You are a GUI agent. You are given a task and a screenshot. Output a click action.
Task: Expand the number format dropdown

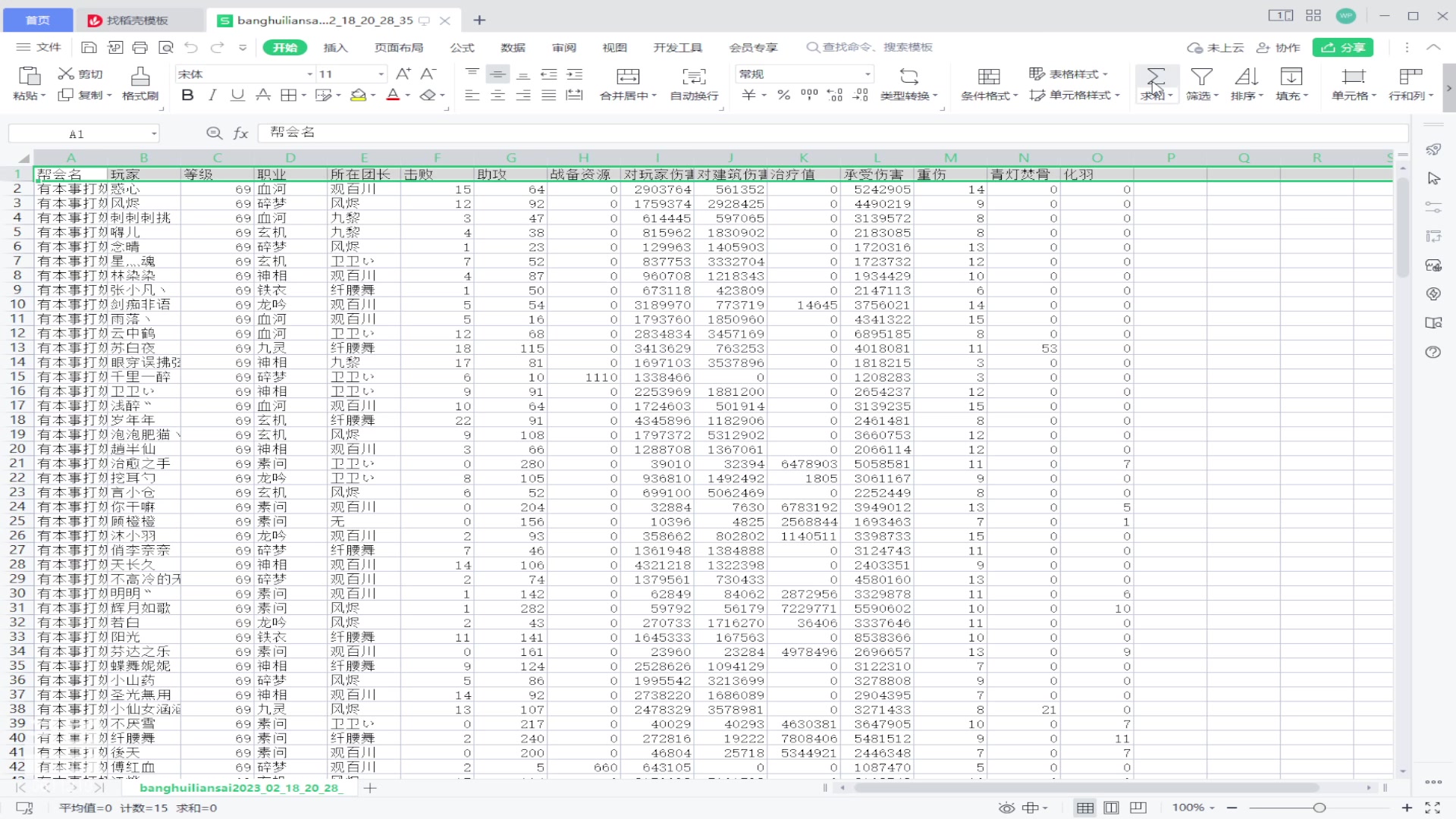(x=868, y=74)
